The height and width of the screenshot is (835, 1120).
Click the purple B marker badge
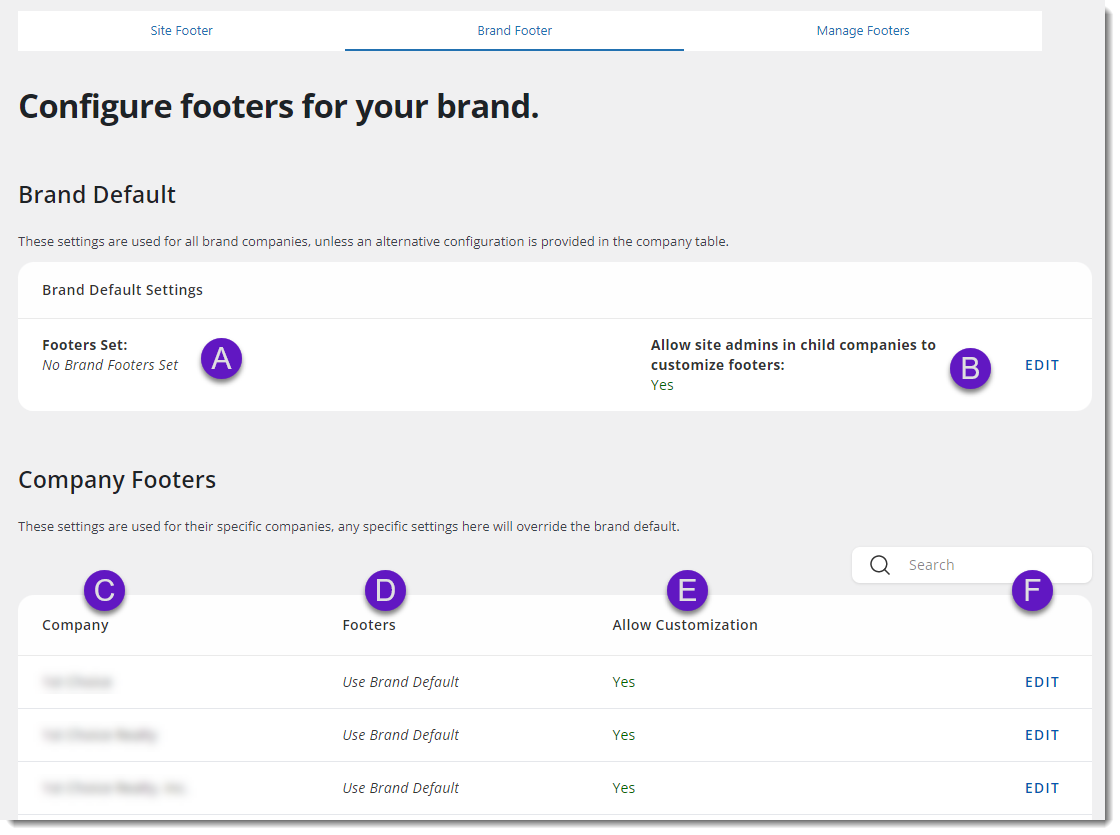pos(970,369)
